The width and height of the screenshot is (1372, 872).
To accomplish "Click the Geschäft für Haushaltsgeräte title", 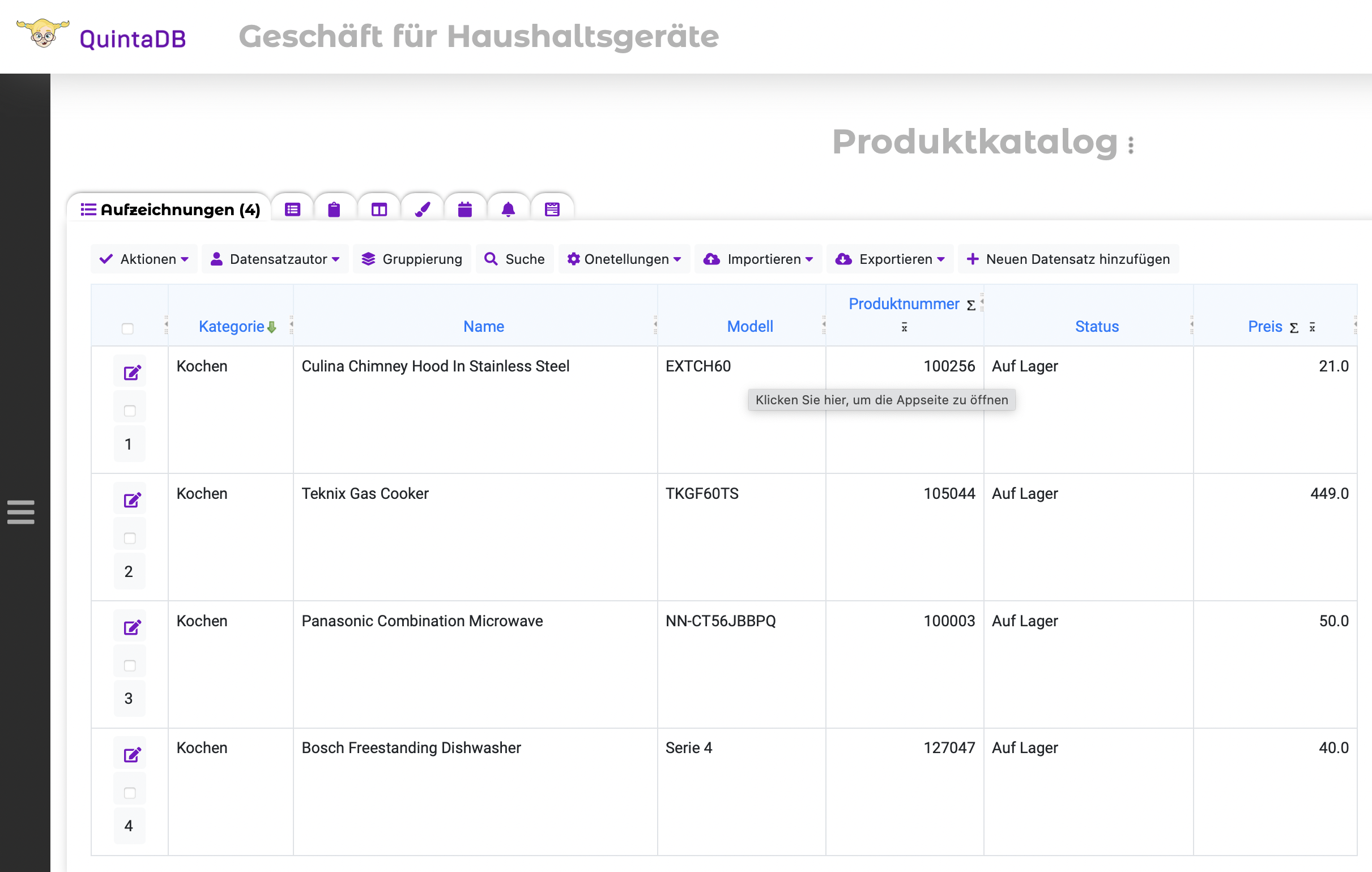I will tap(479, 37).
